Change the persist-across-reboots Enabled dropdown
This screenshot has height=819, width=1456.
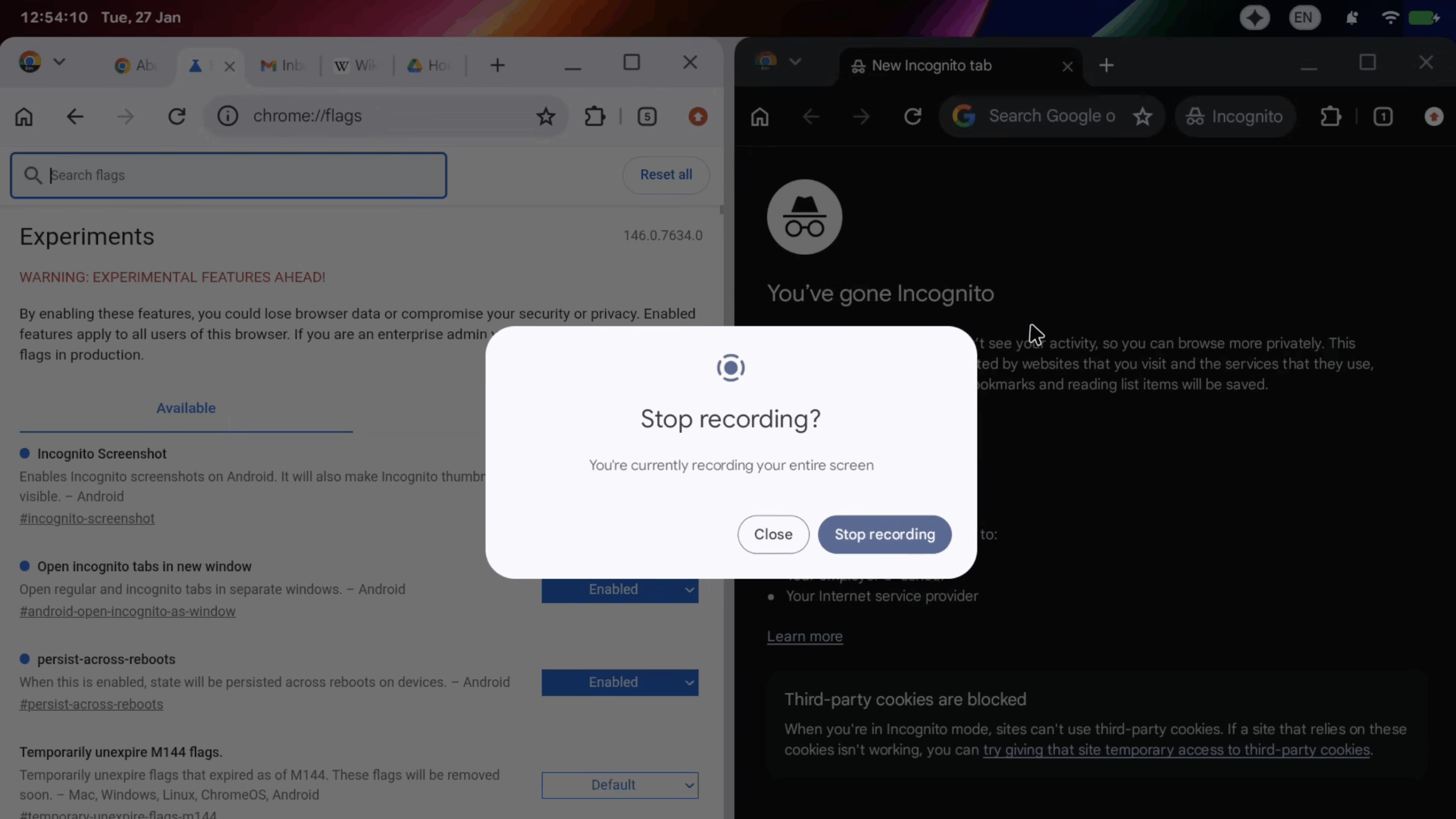tap(619, 682)
